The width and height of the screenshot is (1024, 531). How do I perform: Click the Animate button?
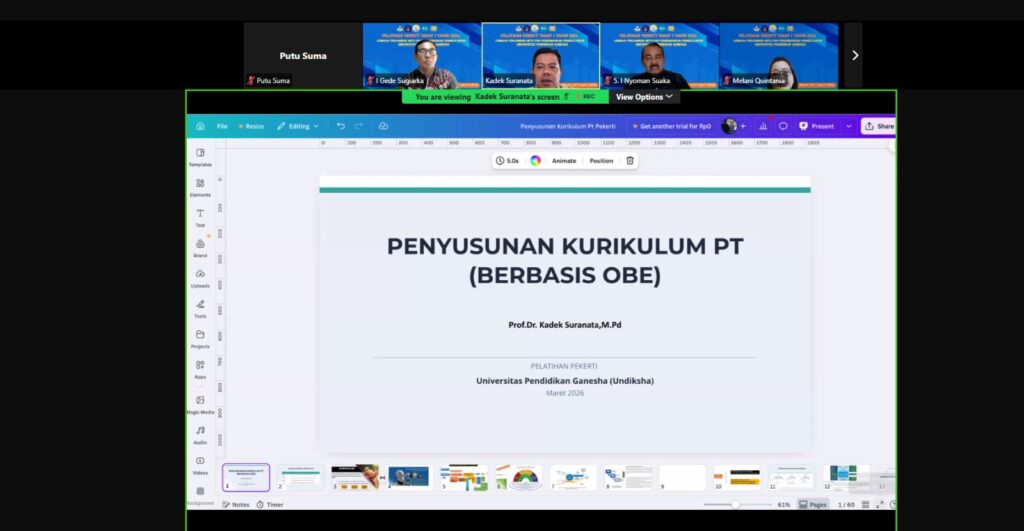564,160
